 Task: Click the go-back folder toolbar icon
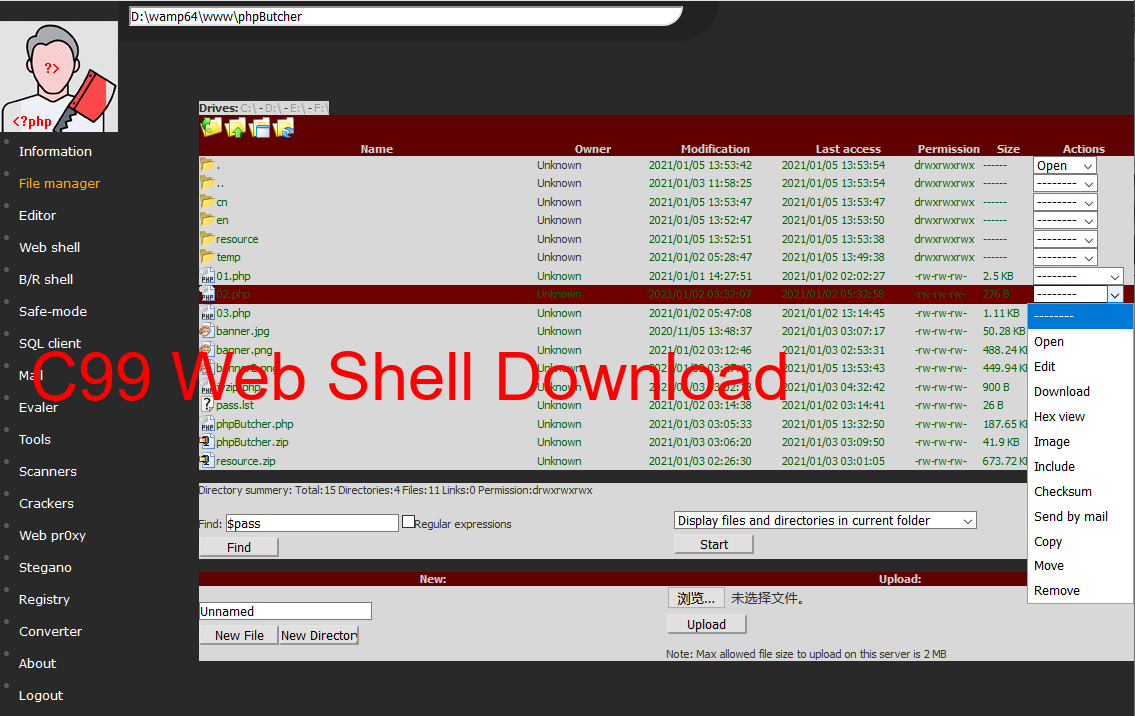[211, 127]
